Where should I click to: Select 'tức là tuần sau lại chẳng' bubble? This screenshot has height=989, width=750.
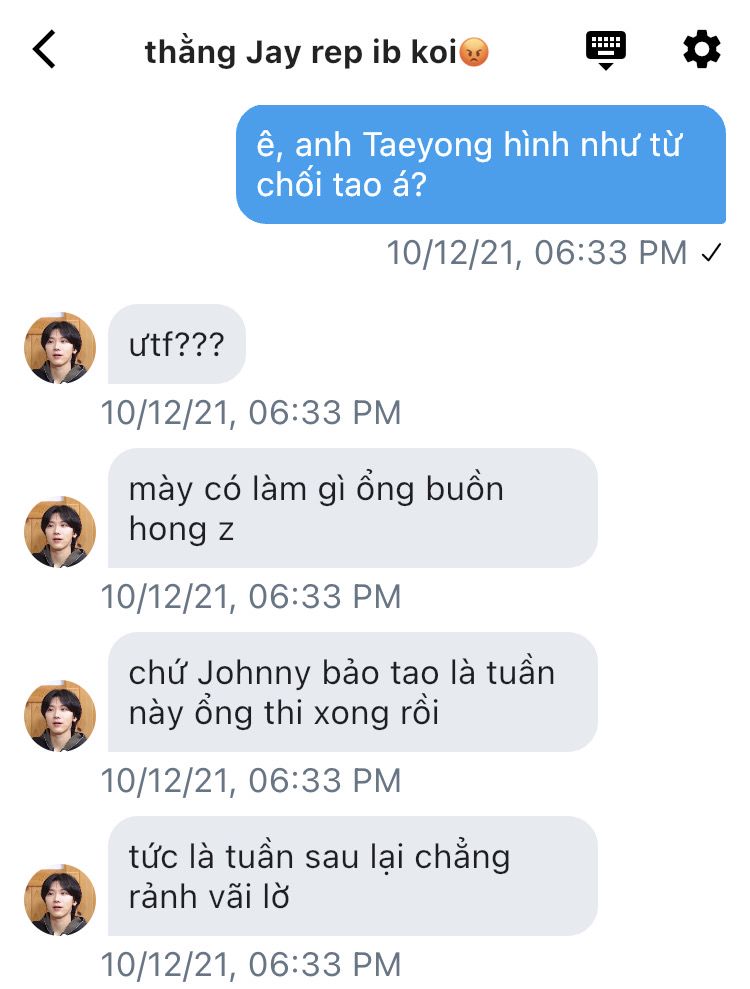(x=353, y=876)
